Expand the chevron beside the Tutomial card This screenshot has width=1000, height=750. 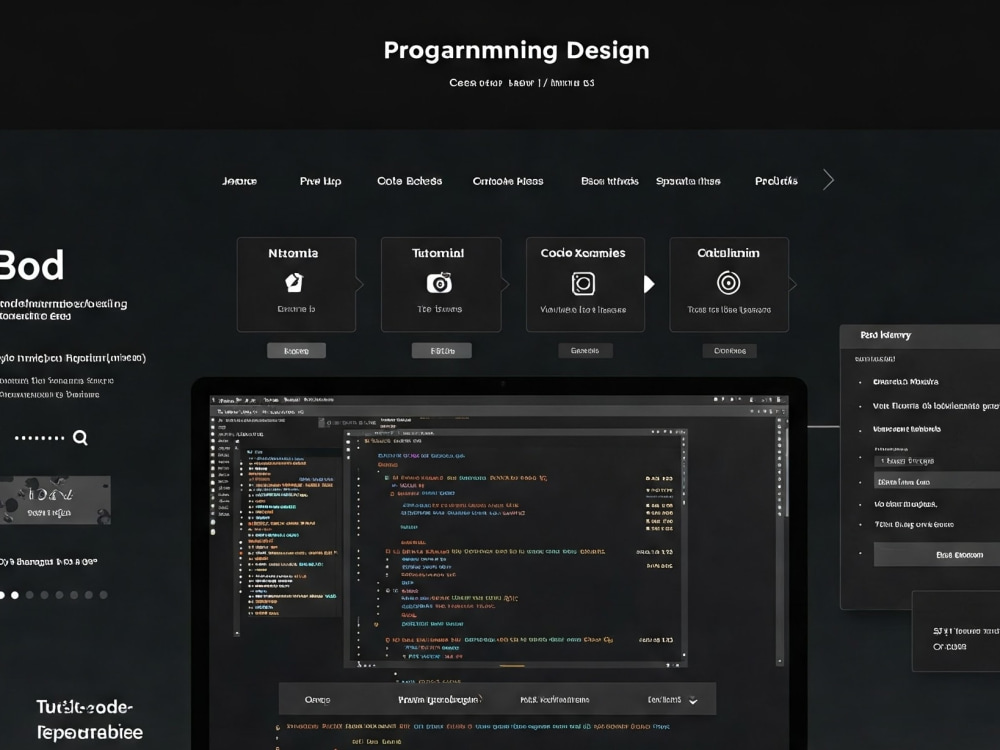[x=505, y=284]
